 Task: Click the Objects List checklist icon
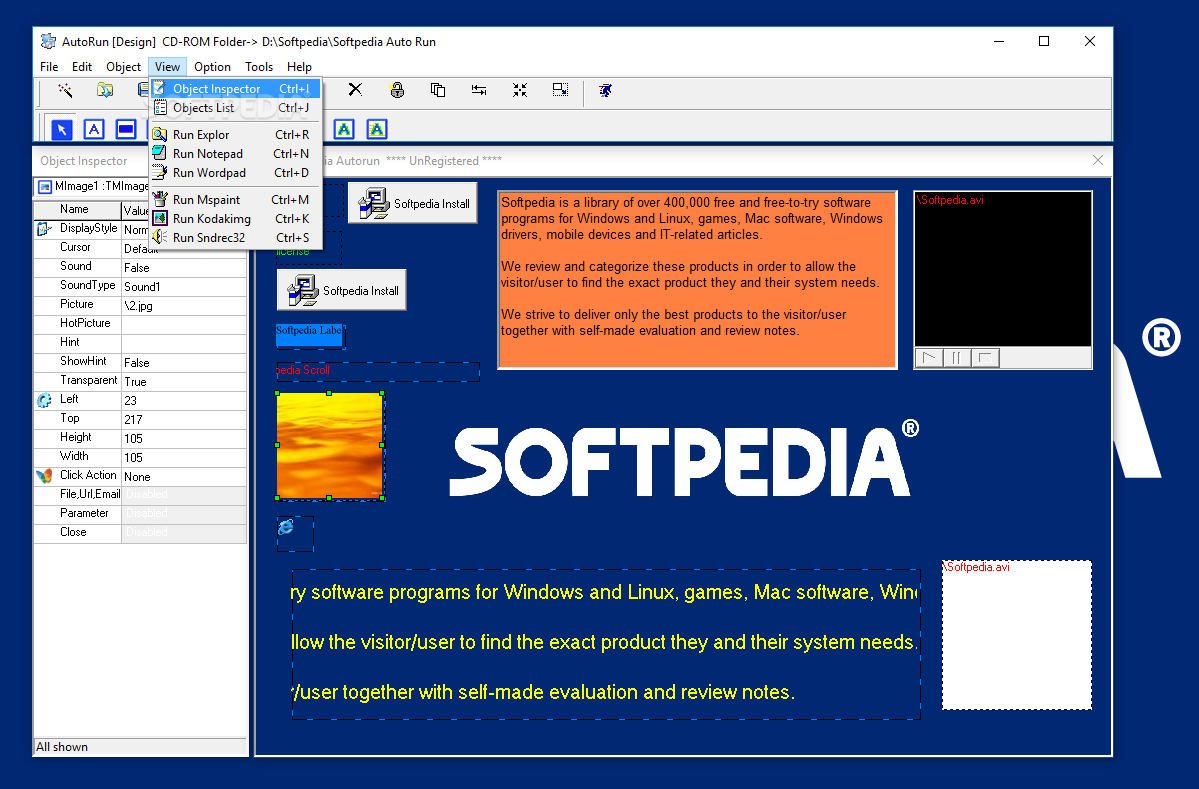(x=160, y=108)
